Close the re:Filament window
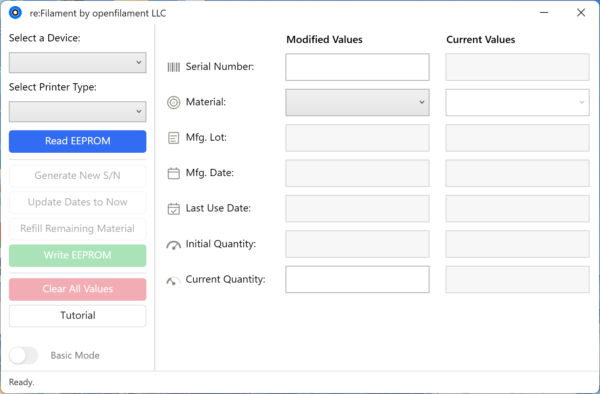 pos(581,13)
